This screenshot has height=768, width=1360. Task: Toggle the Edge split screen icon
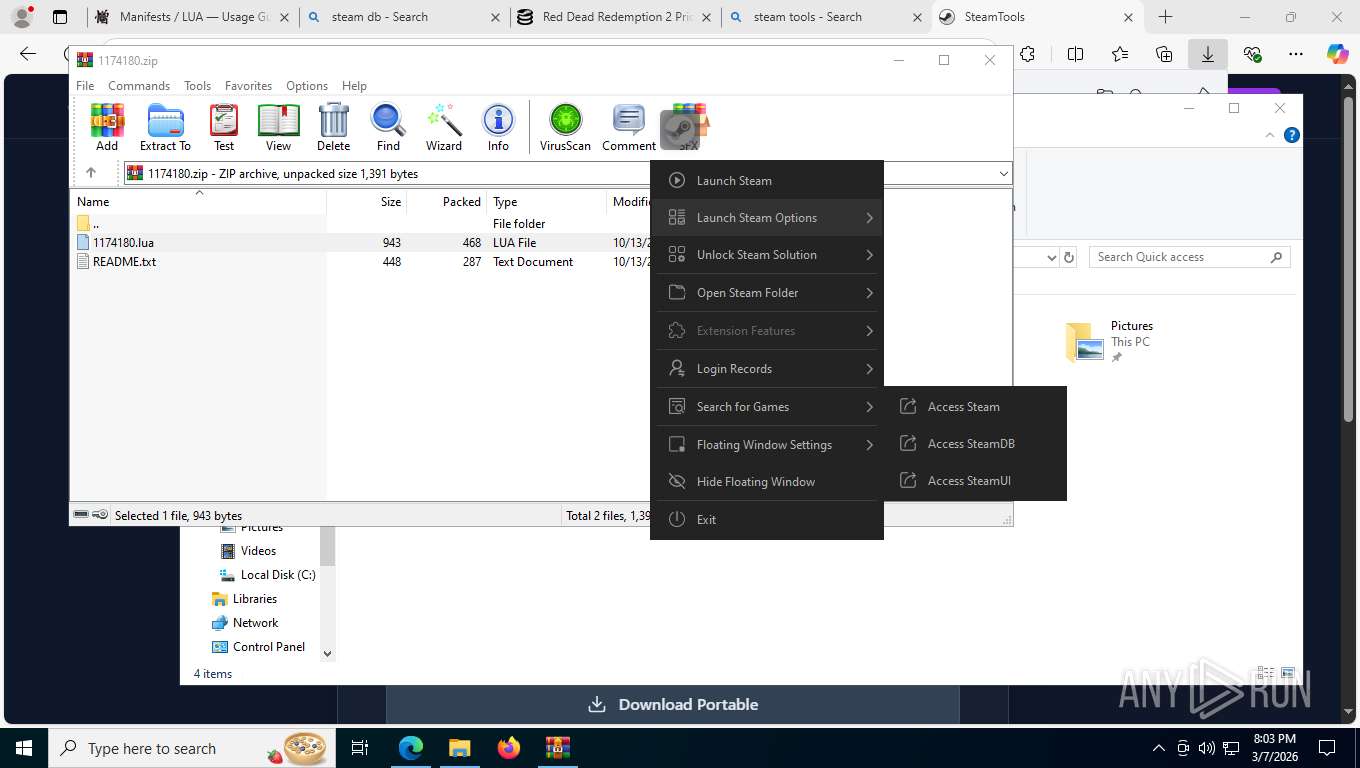click(1075, 54)
